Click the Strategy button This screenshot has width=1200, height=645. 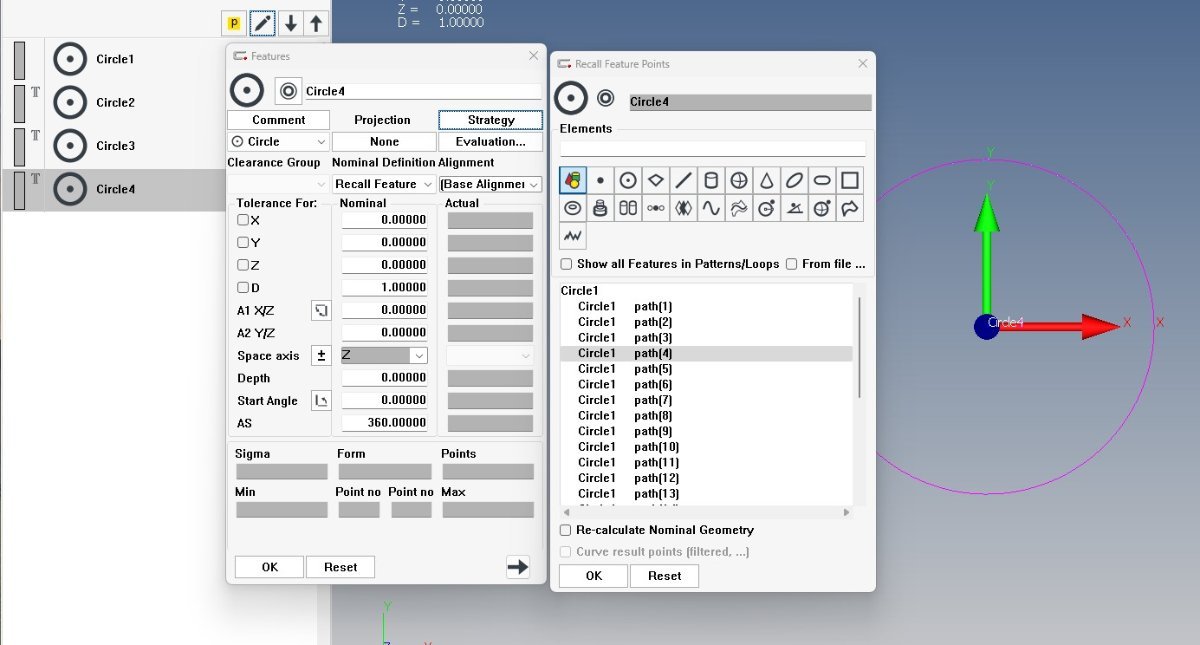(490, 120)
